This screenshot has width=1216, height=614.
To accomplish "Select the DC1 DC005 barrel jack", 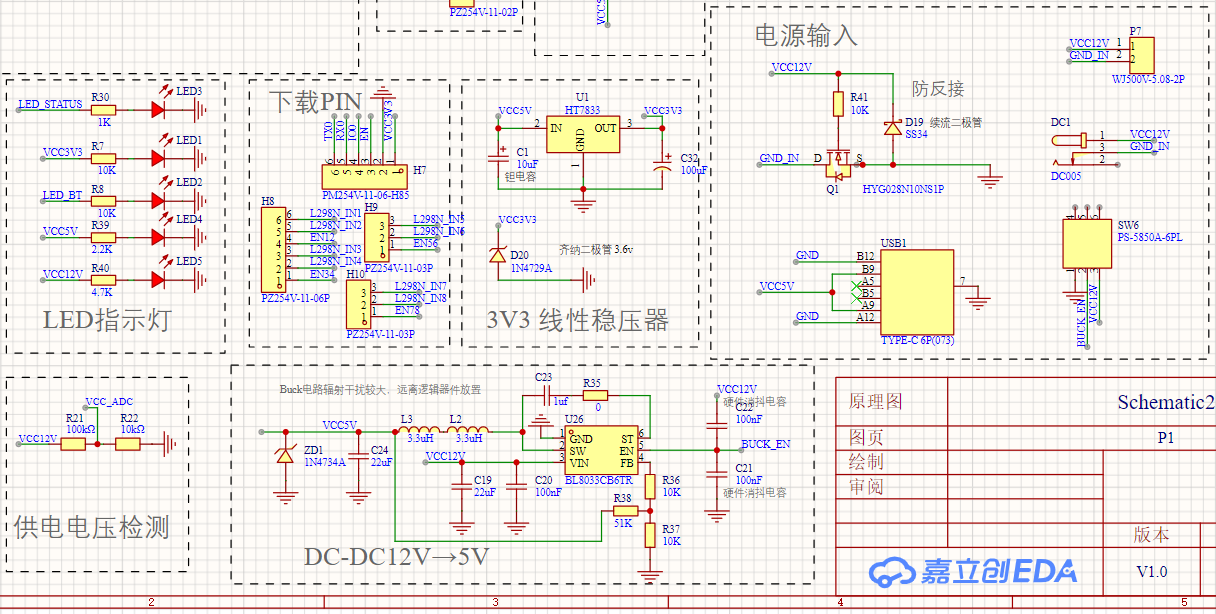I will 1068,148.
